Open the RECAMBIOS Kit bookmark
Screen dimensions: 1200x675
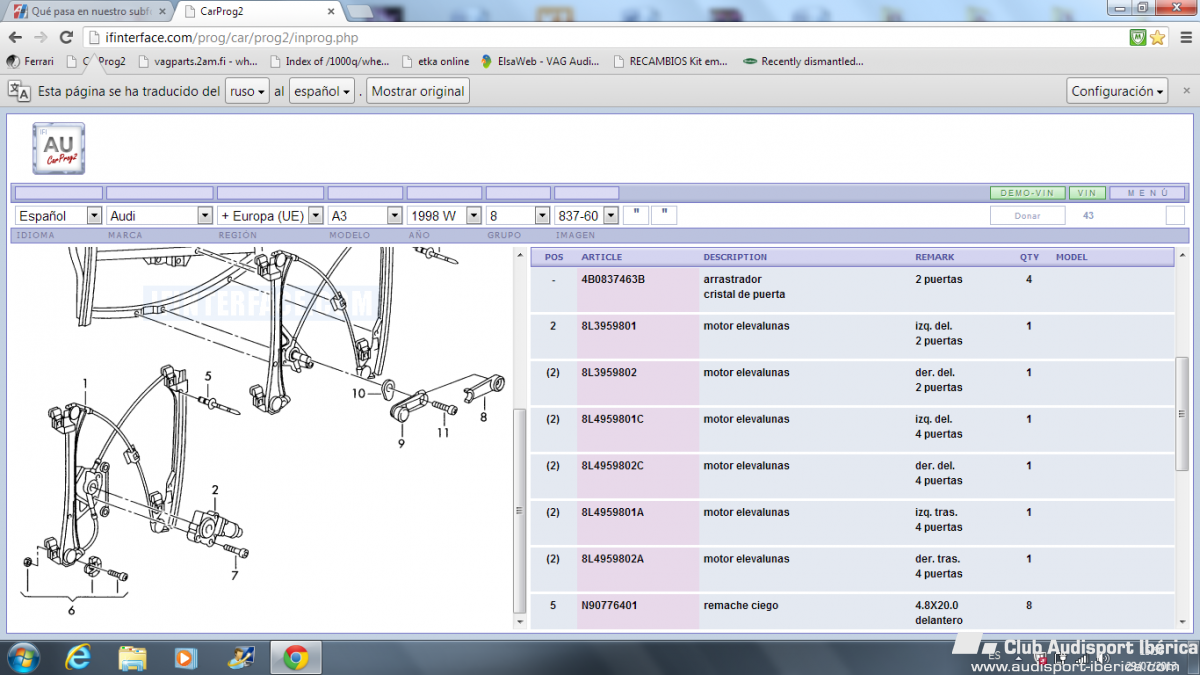tap(671, 61)
